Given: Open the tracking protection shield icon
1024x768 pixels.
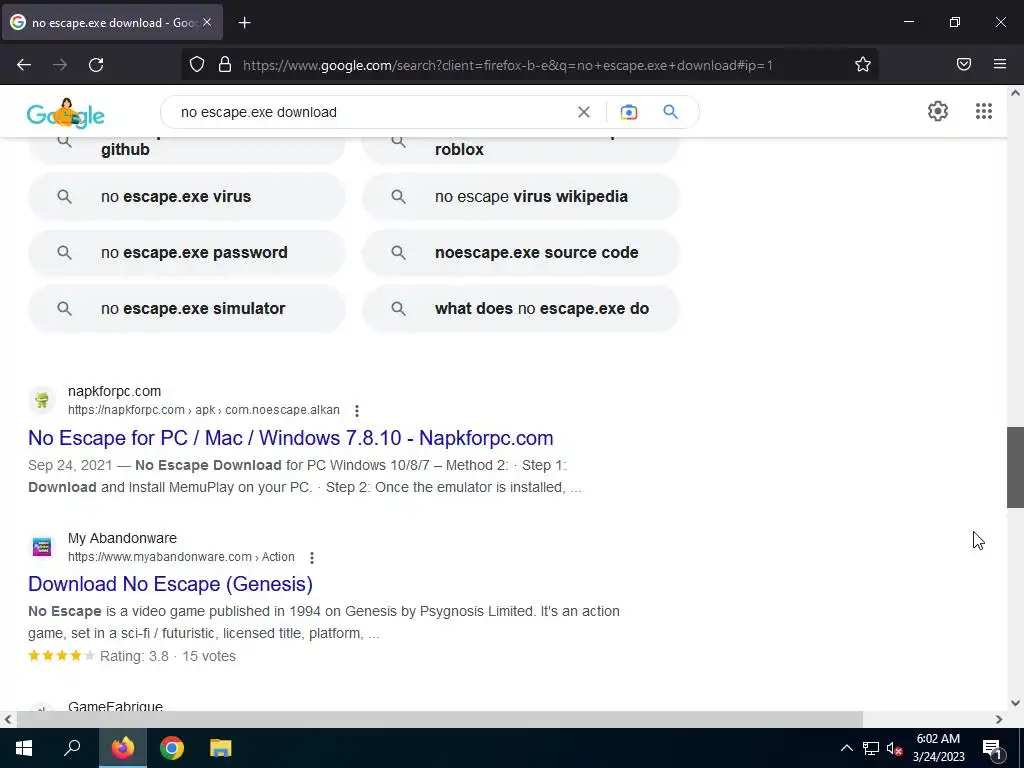Looking at the screenshot, I should (x=197, y=64).
